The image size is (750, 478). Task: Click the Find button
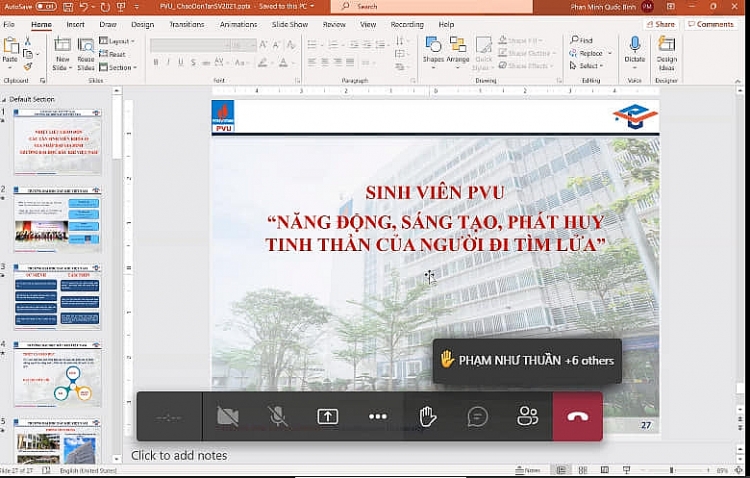[x=582, y=40]
